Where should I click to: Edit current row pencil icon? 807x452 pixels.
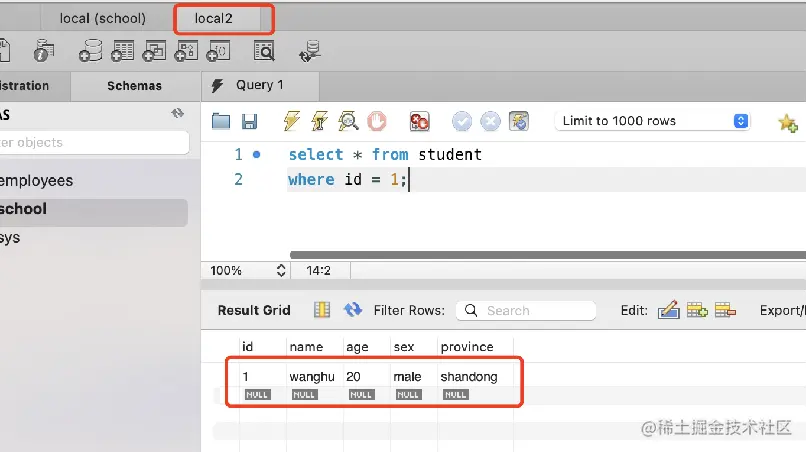pos(669,310)
